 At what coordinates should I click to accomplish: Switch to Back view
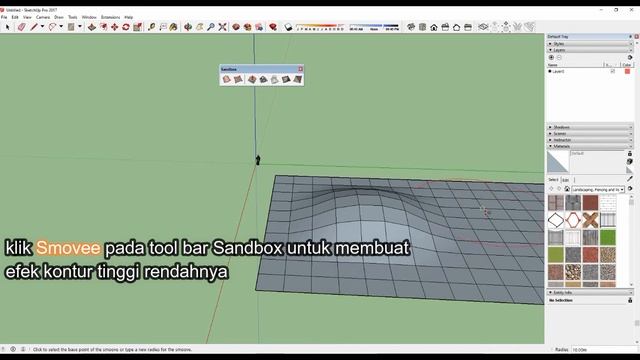click(x=456, y=27)
